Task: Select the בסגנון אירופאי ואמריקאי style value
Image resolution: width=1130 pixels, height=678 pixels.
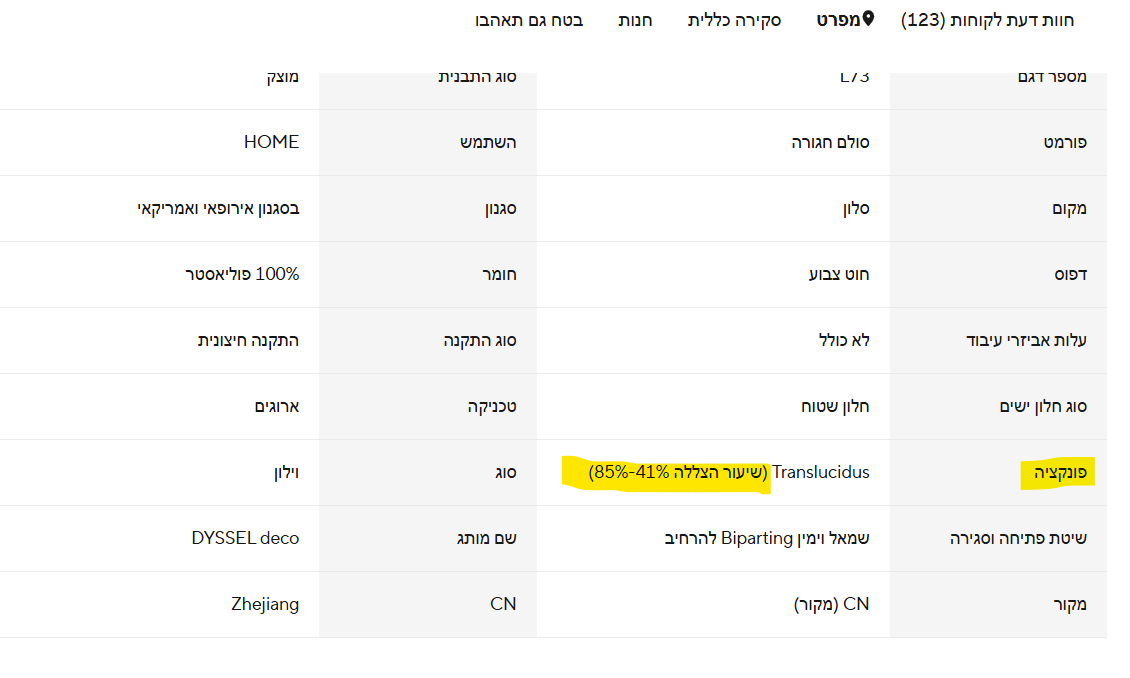Action: click(218, 208)
